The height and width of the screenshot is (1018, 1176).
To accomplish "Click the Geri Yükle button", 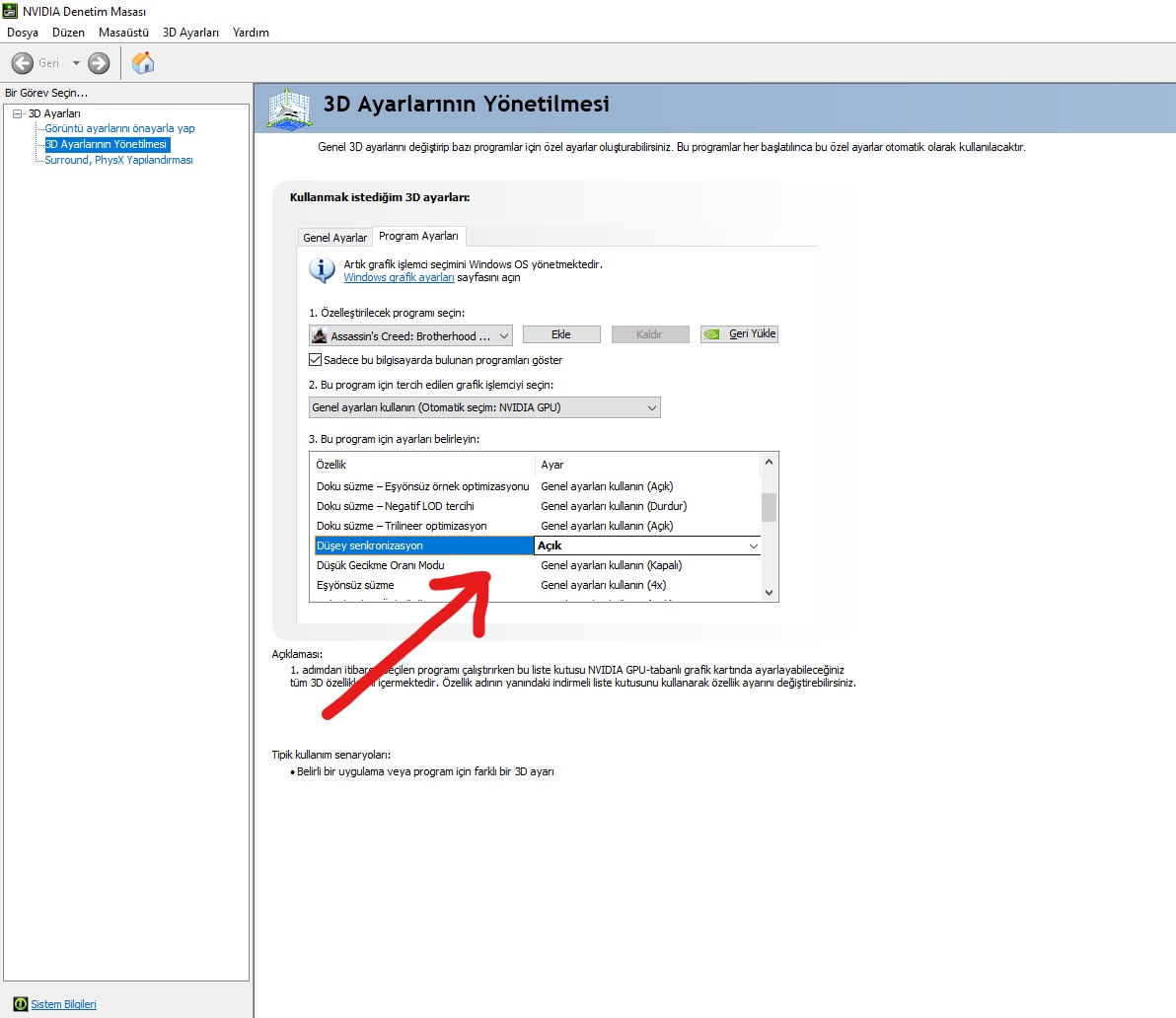I will coord(739,333).
